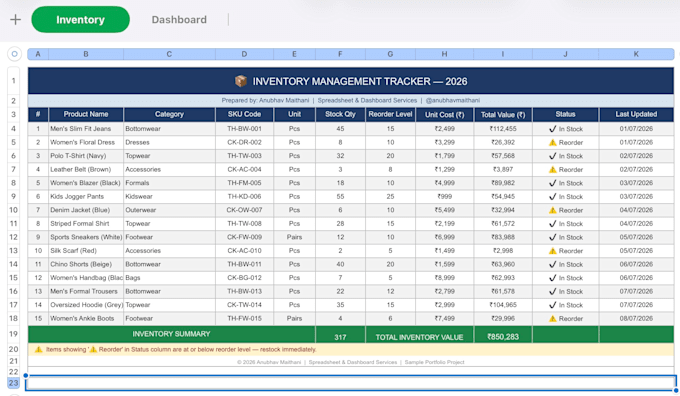Click the Product Name header cell

click(x=86, y=114)
